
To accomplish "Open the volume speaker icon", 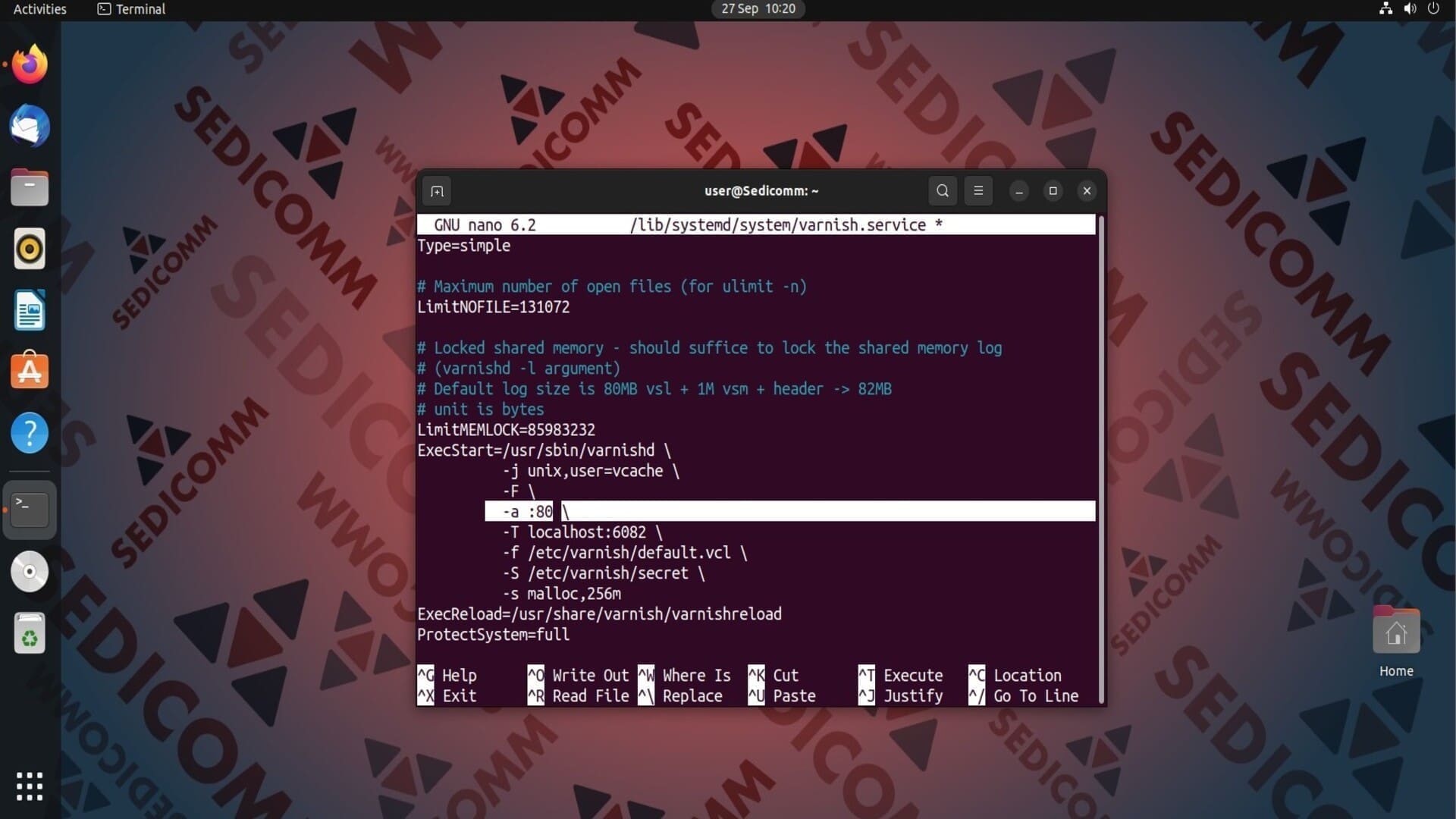I will 1410,9.
